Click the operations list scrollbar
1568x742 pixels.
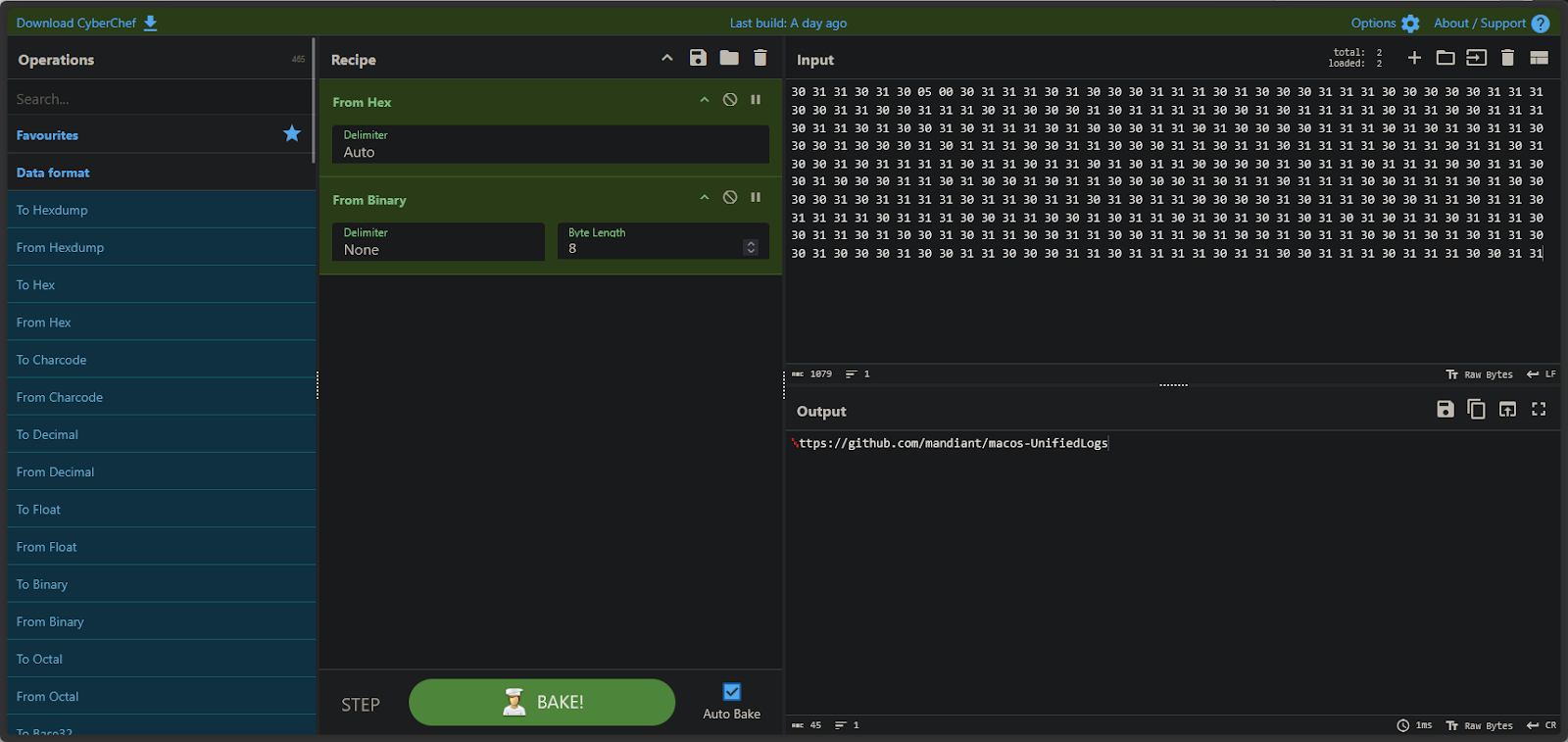coord(314,100)
